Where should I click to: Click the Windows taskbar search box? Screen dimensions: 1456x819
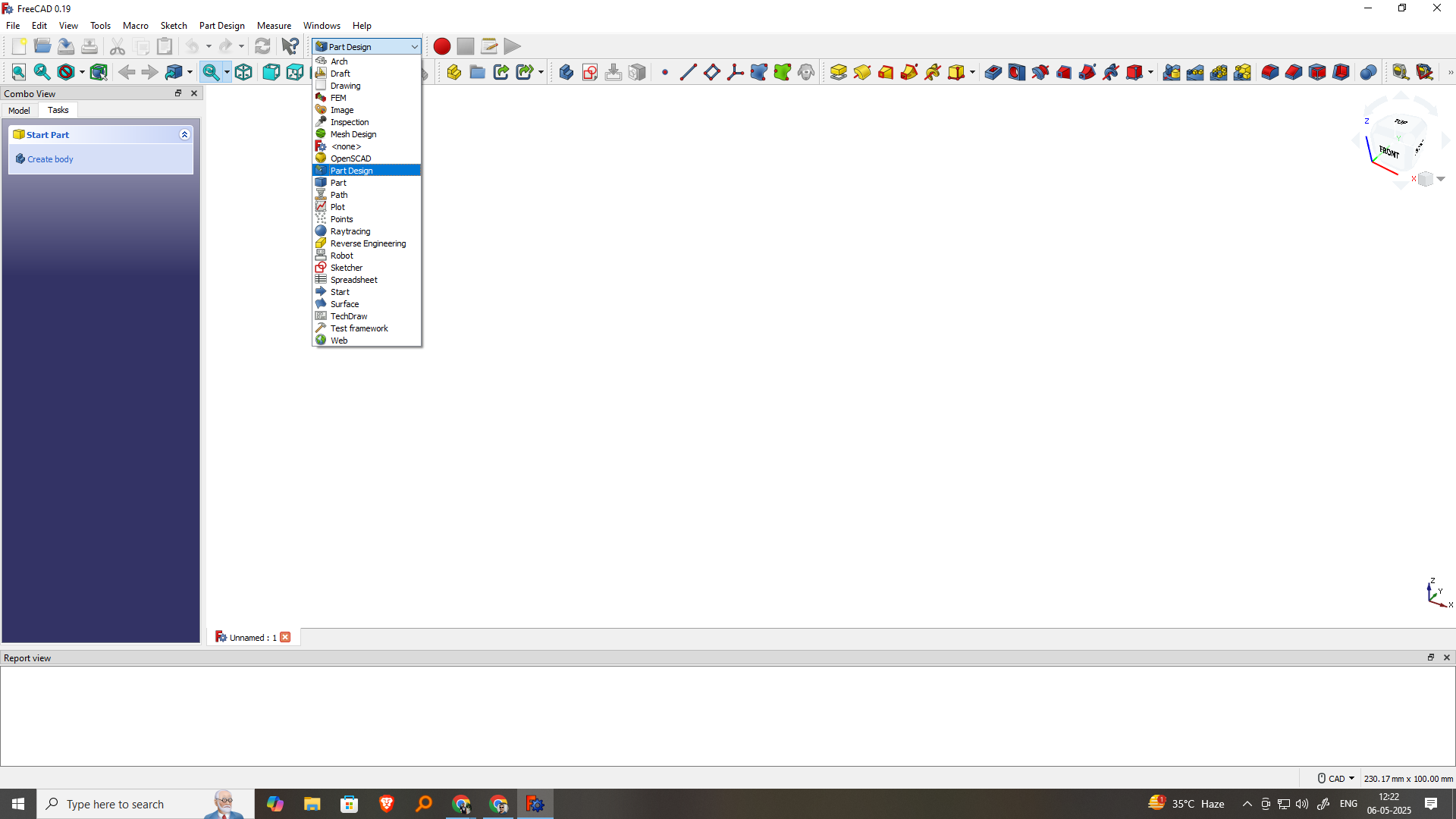tap(145, 804)
